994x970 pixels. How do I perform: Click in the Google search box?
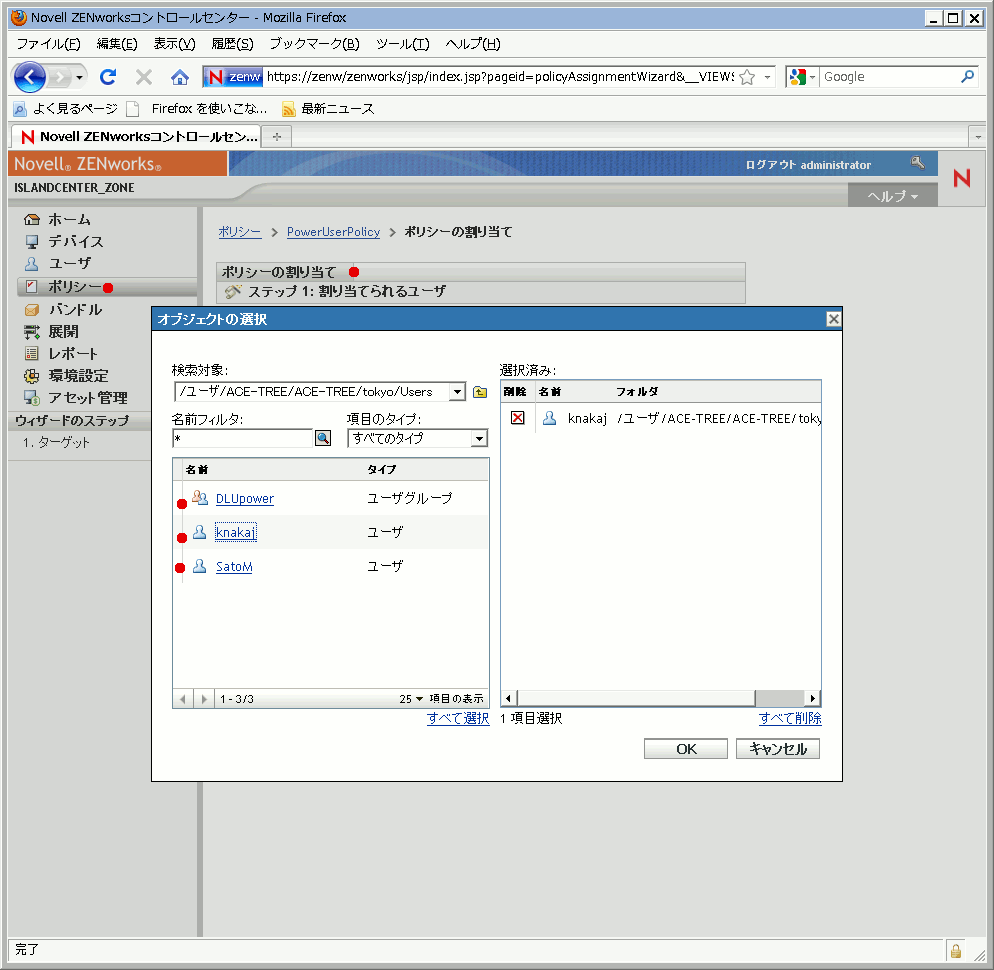[890, 77]
